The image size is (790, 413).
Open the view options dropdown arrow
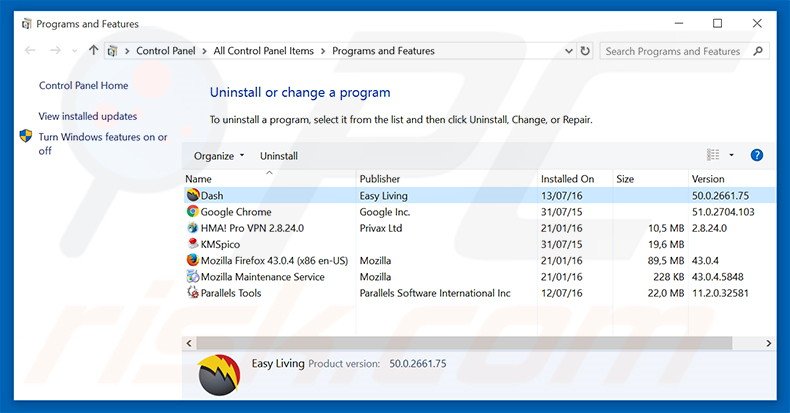(731, 155)
